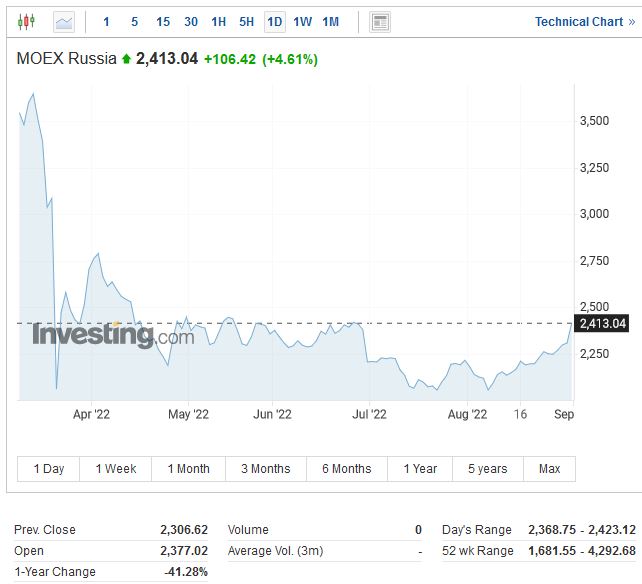Display the Max time range
The width and height of the screenshot is (642, 584).
549,469
